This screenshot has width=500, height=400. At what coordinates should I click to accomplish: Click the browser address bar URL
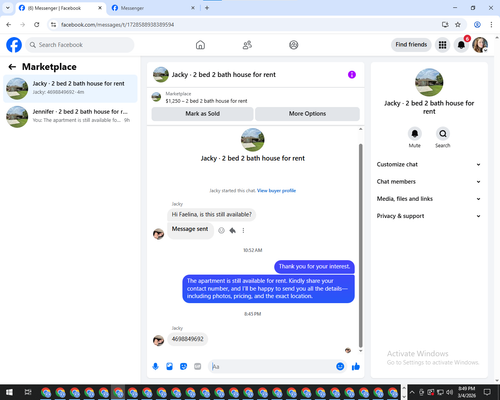tap(117, 25)
